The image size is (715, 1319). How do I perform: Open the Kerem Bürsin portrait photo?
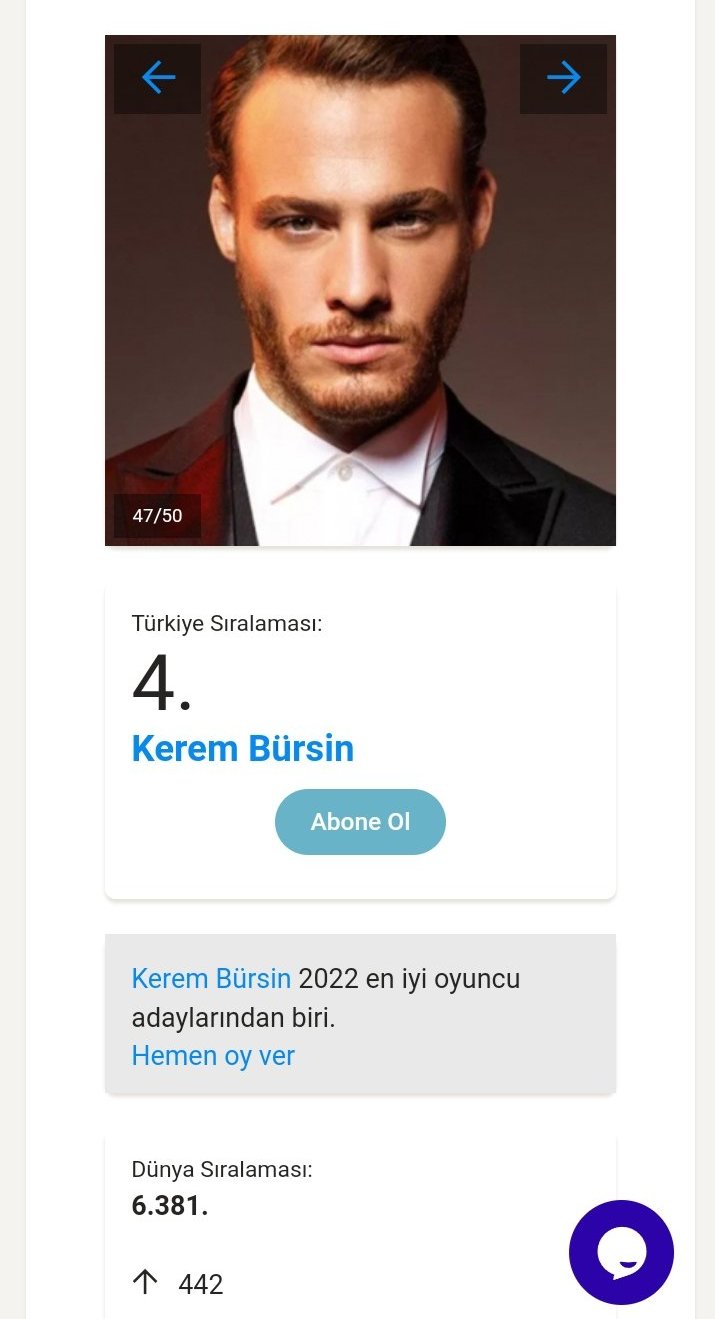click(360, 290)
